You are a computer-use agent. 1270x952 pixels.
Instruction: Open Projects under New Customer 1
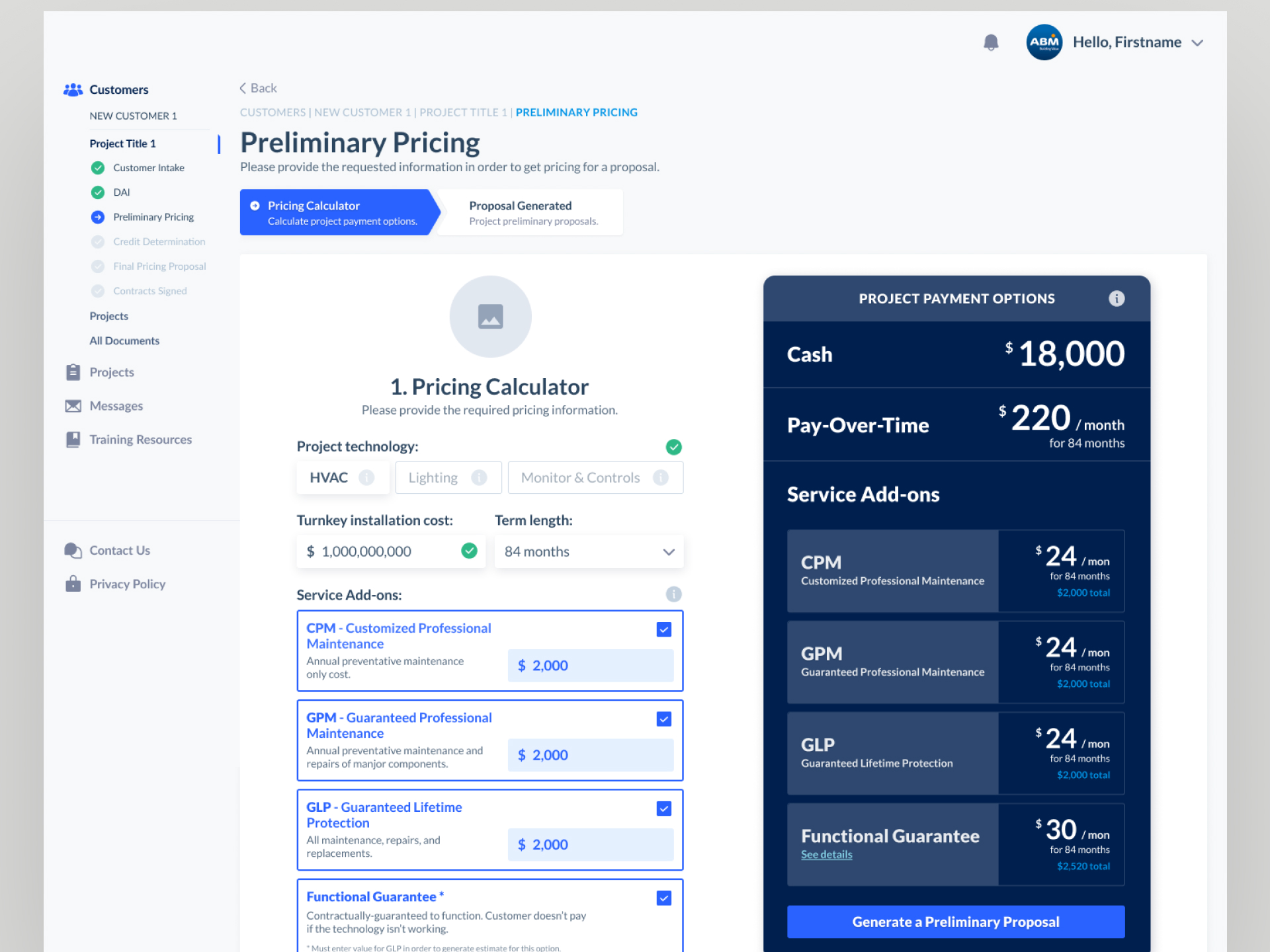[109, 316]
